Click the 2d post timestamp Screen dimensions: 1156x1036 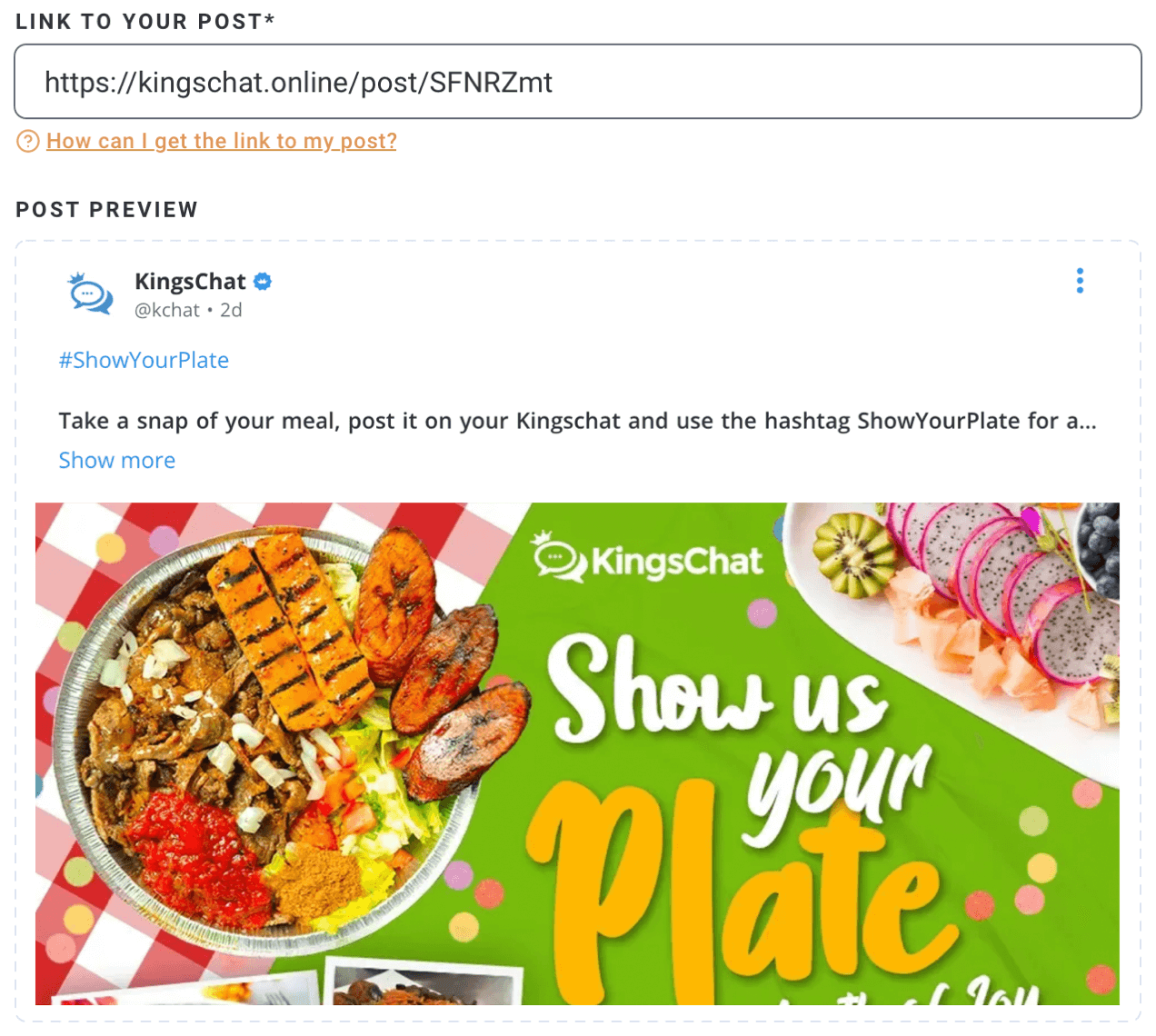[231, 310]
